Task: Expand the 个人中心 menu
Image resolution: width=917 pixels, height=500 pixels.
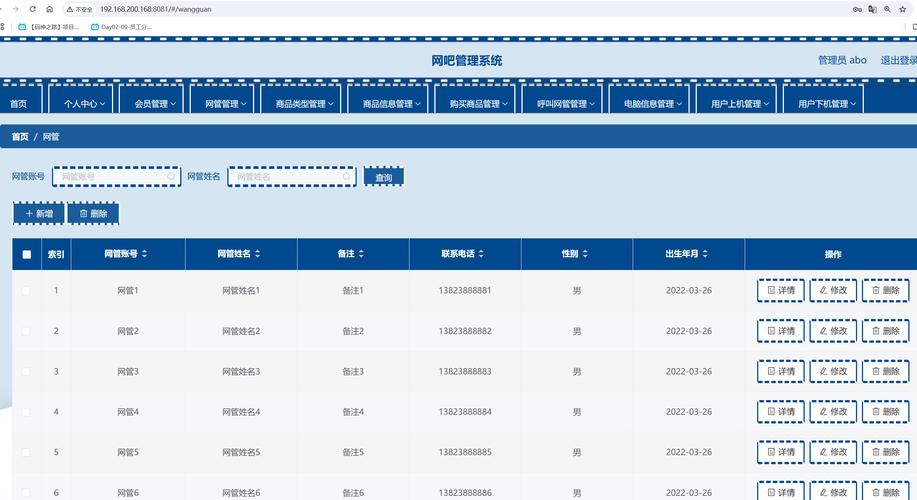Action: click(x=81, y=101)
